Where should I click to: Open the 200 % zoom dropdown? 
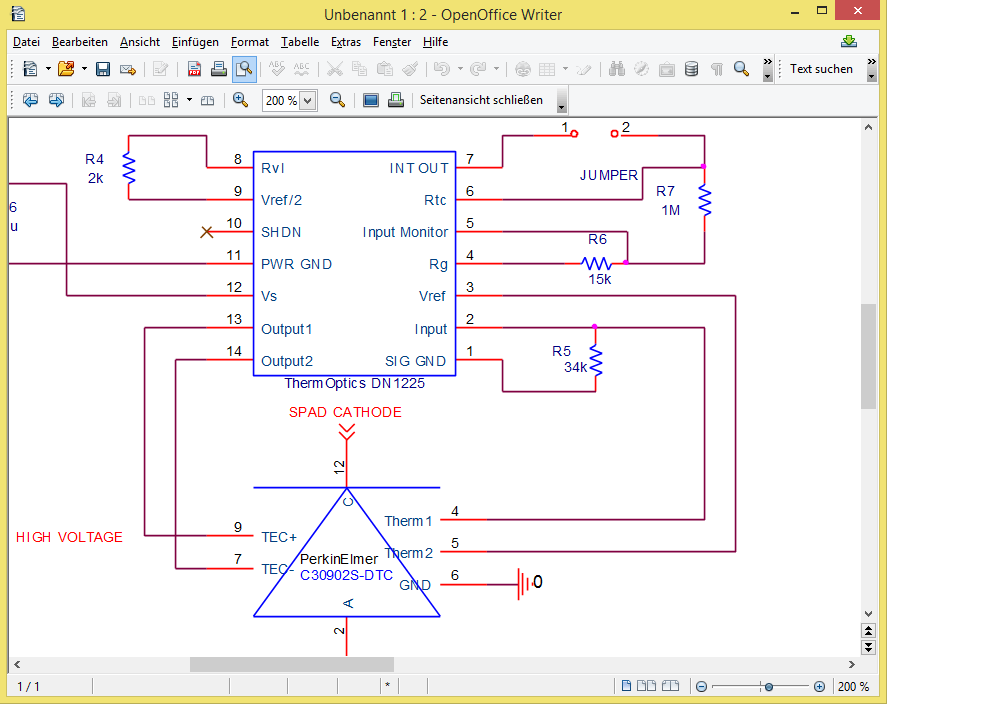(x=307, y=100)
